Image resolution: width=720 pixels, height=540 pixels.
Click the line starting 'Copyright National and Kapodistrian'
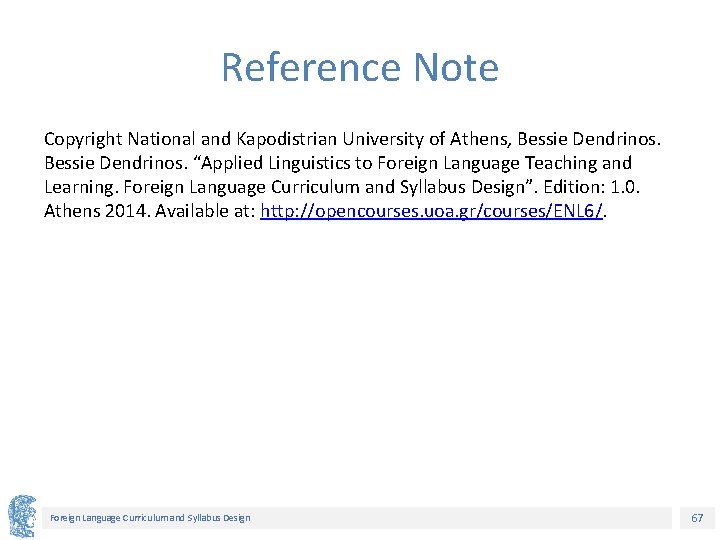pos(352,139)
